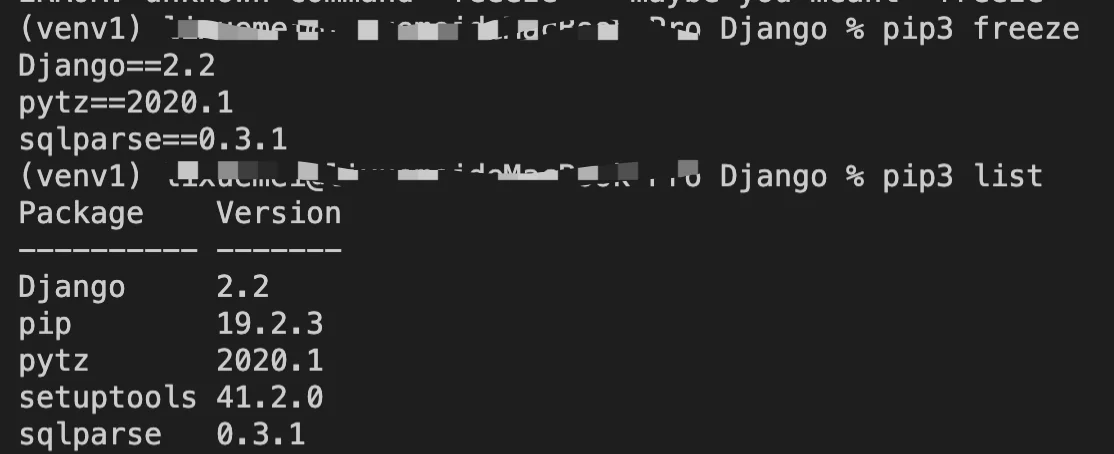Click the pip3 list command text
This screenshot has height=454, width=1114.
(x=963, y=177)
